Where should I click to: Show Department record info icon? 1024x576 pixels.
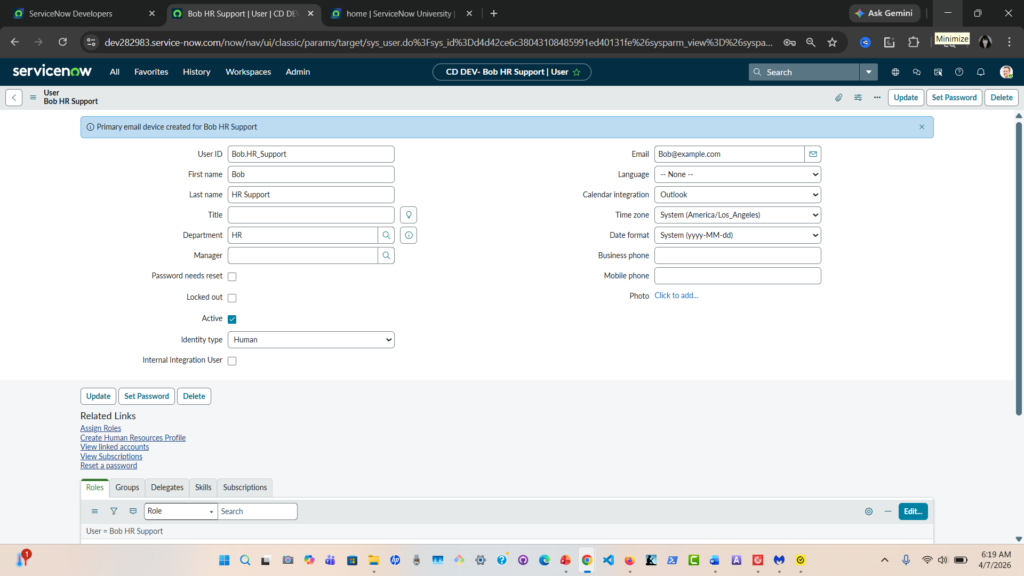[x=408, y=235]
